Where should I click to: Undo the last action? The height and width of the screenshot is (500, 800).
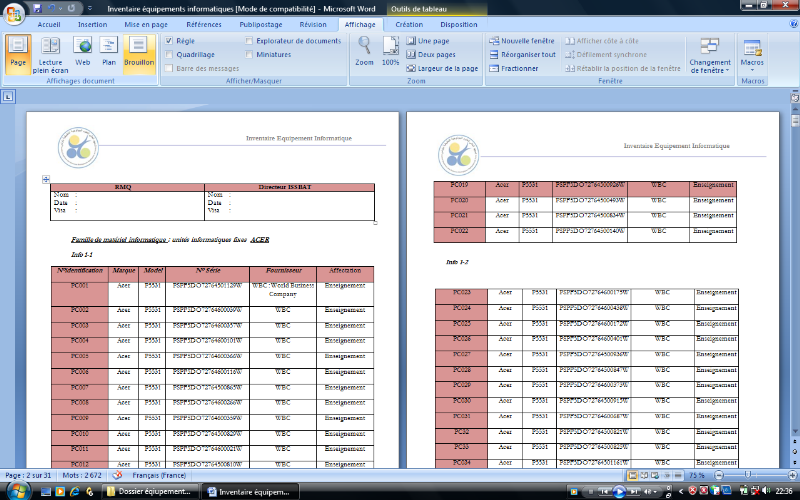pyautogui.click(x=52, y=8)
